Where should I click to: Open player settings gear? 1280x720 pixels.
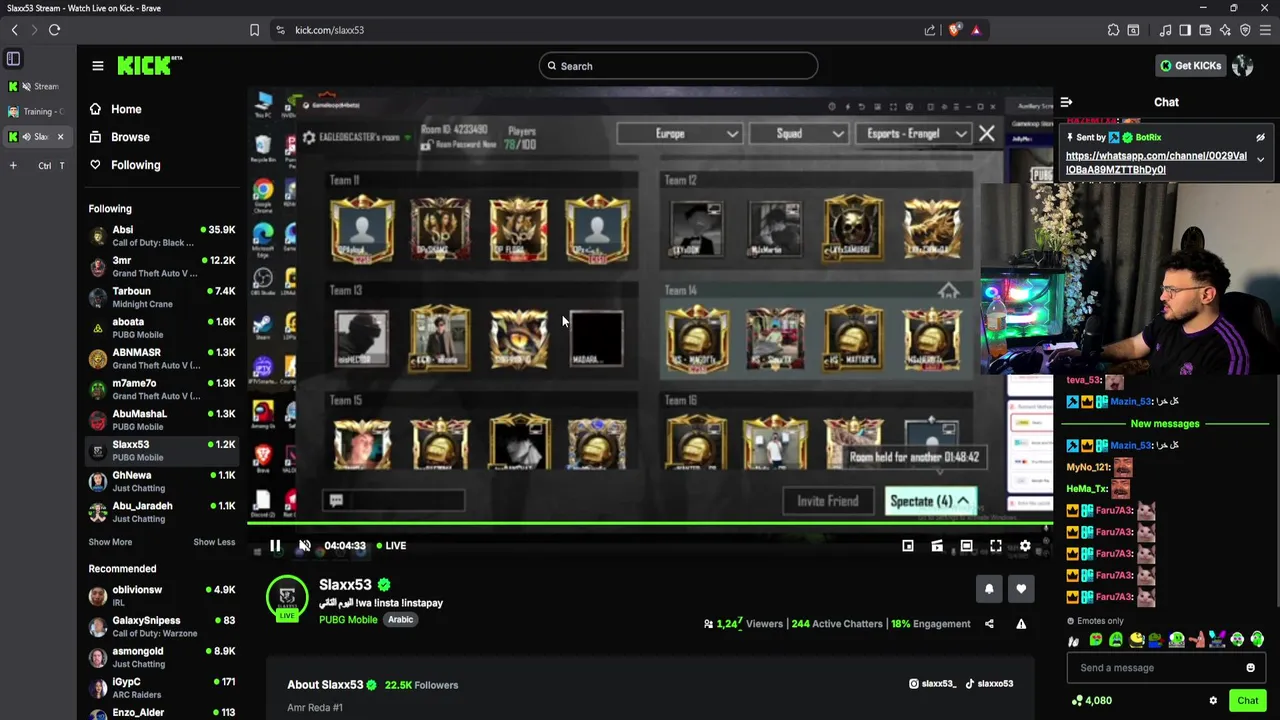coord(1025,546)
